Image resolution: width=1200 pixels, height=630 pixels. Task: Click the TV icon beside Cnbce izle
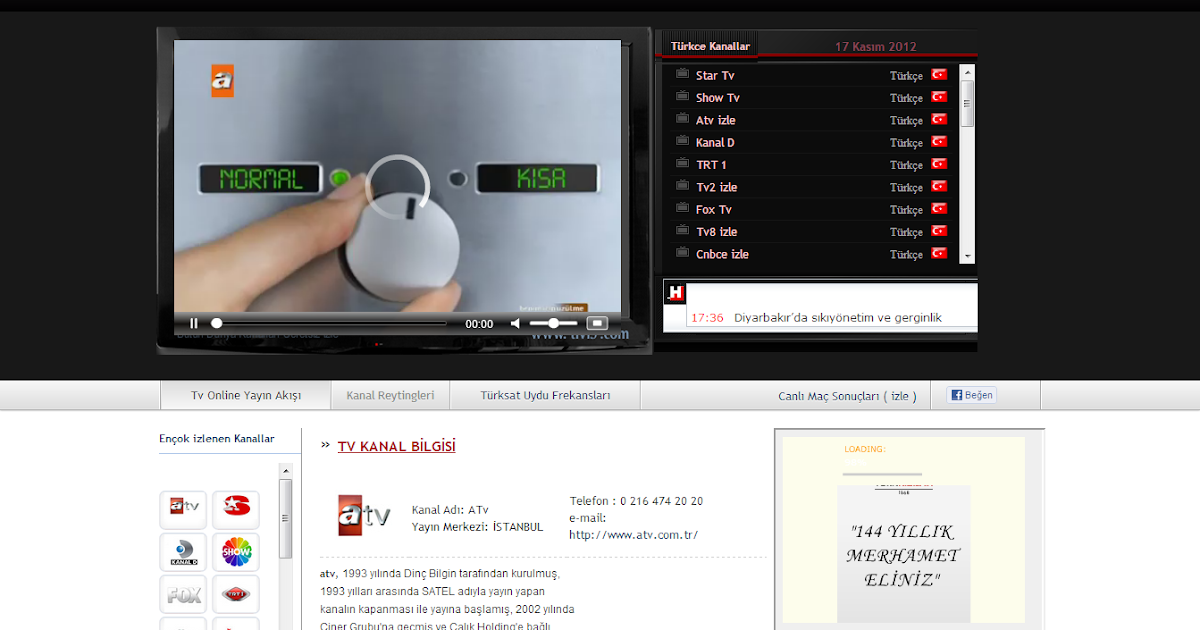point(683,253)
